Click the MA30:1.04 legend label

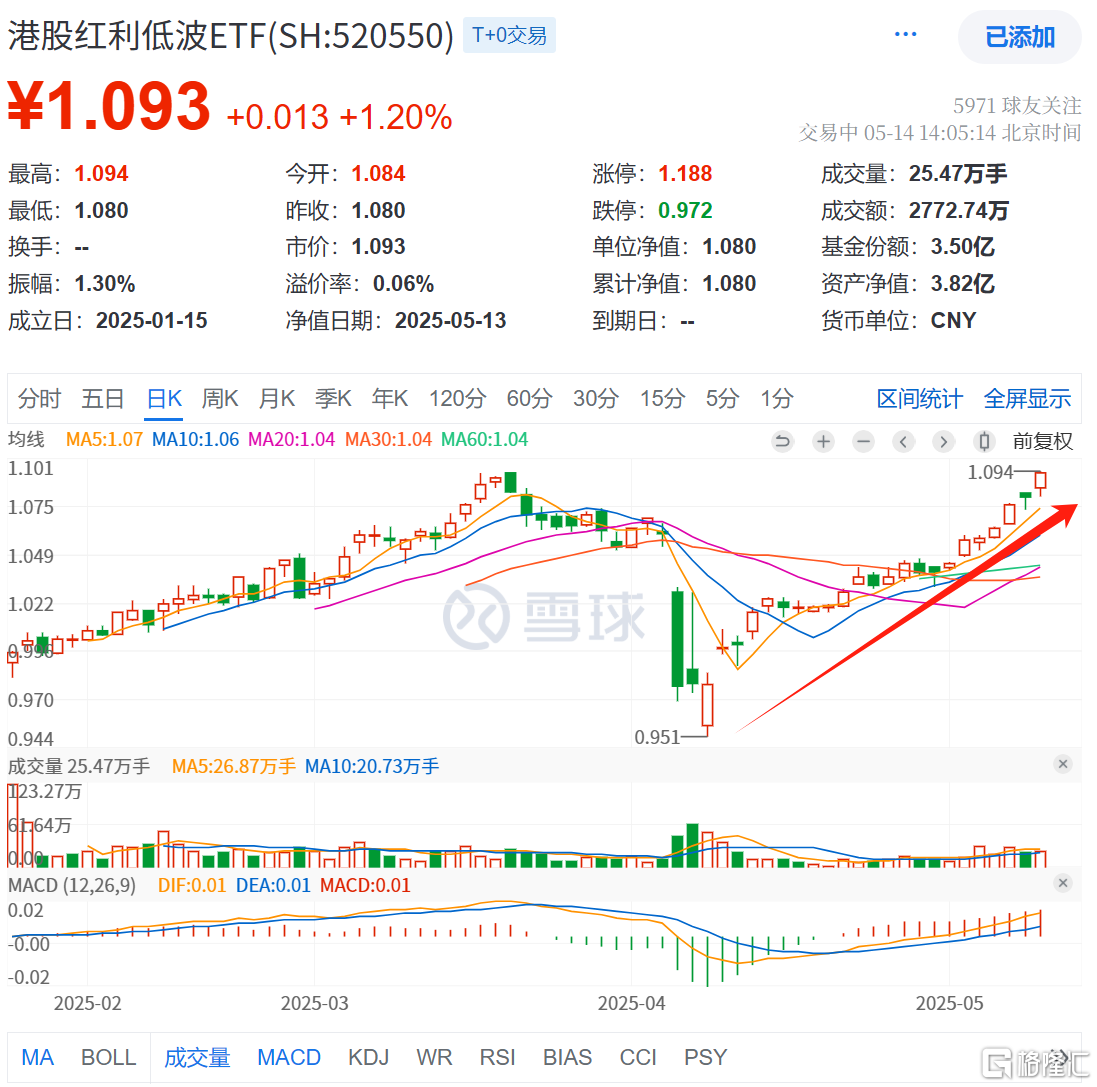tap(388, 439)
